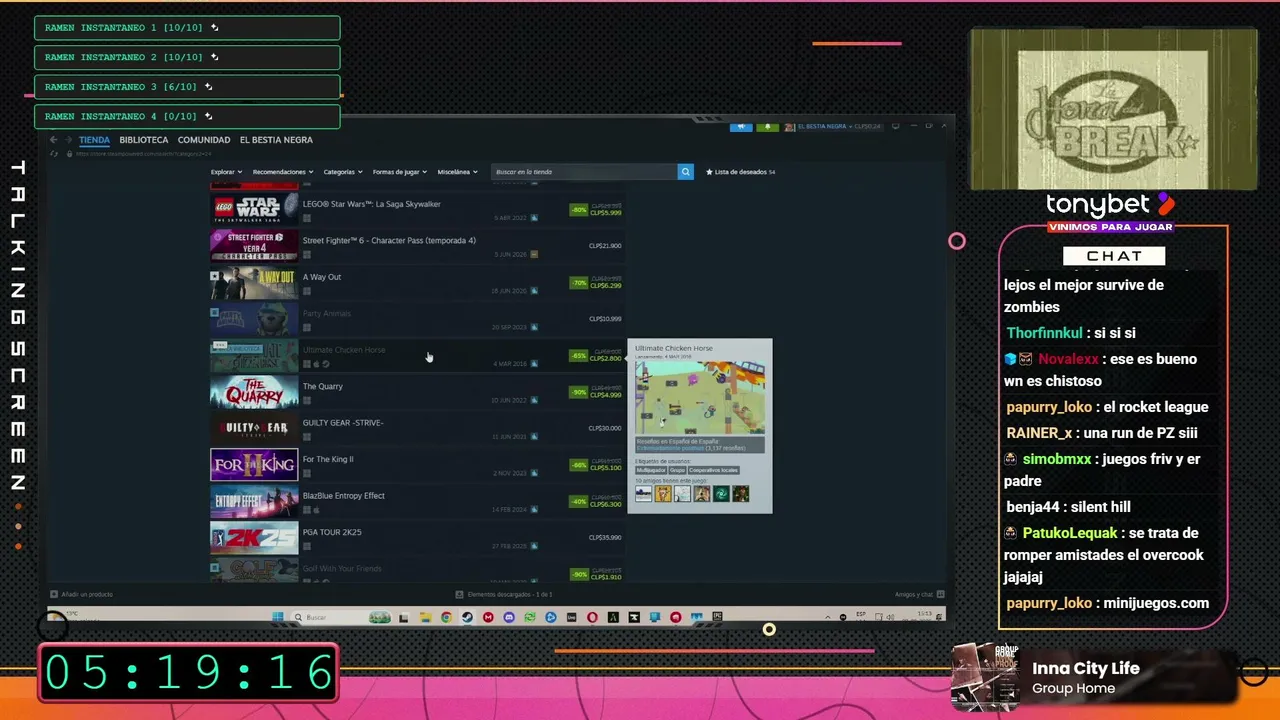
Task: Open the Formas de jugar dropdown
Action: pos(400,172)
